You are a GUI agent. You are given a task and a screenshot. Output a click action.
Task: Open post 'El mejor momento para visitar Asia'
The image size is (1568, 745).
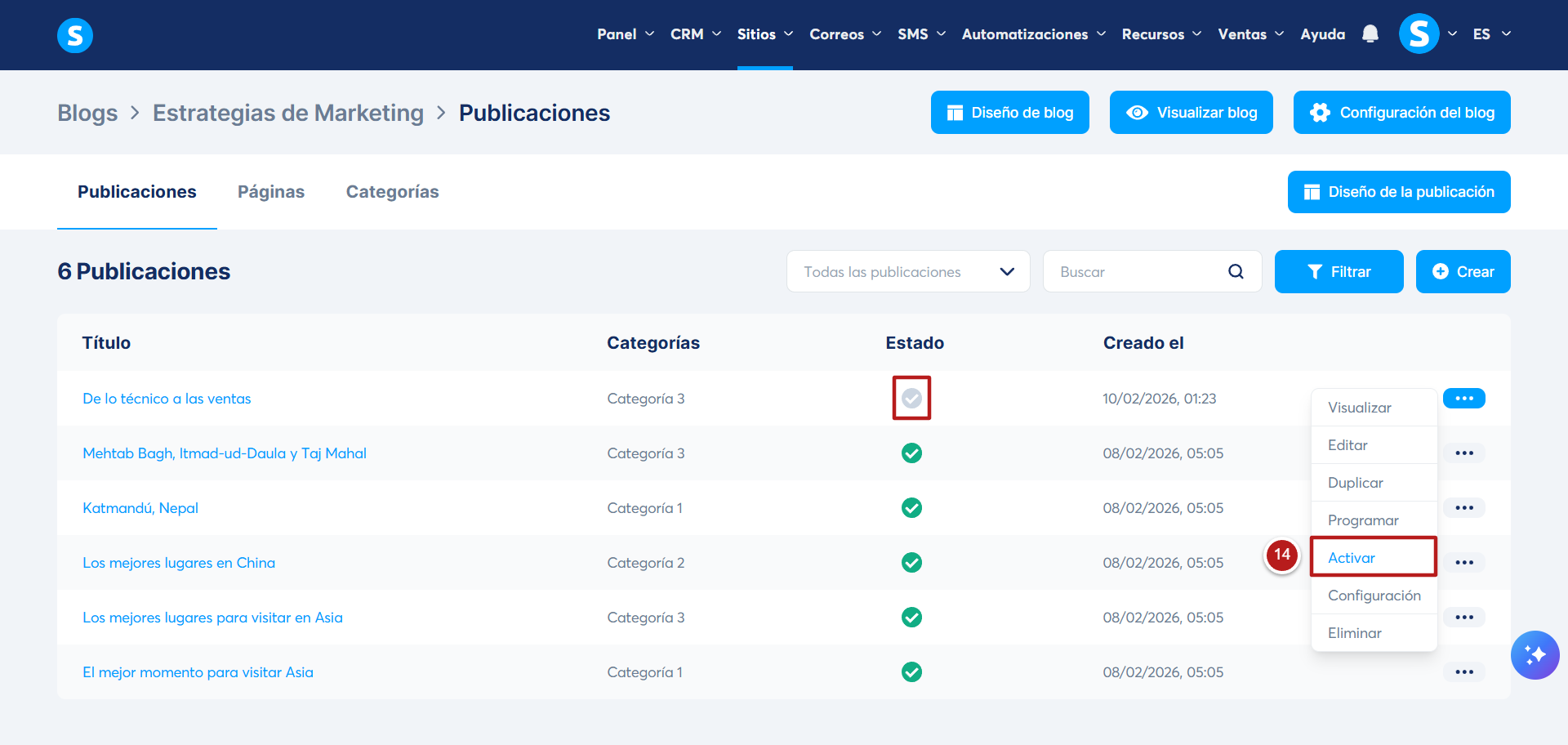pos(198,672)
